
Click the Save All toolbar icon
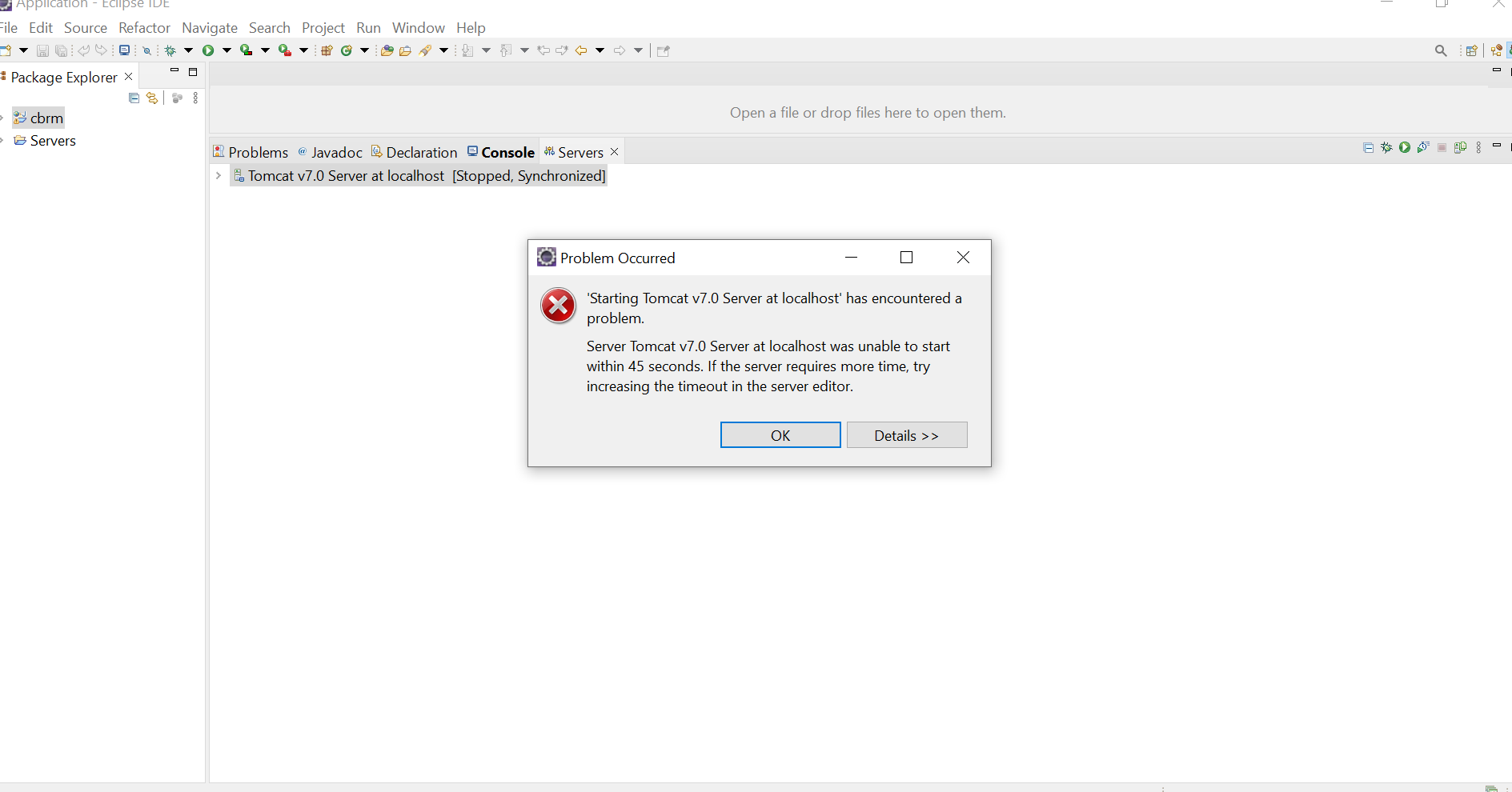pos(62,50)
